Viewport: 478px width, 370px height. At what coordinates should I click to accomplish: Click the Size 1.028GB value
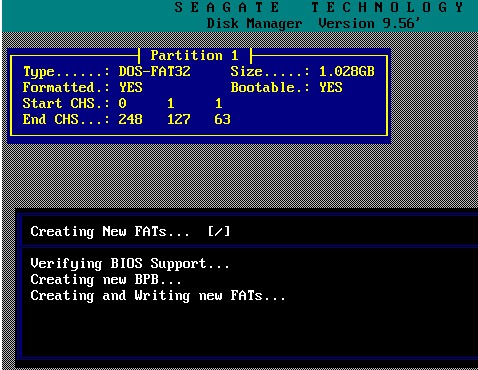[x=347, y=71]
